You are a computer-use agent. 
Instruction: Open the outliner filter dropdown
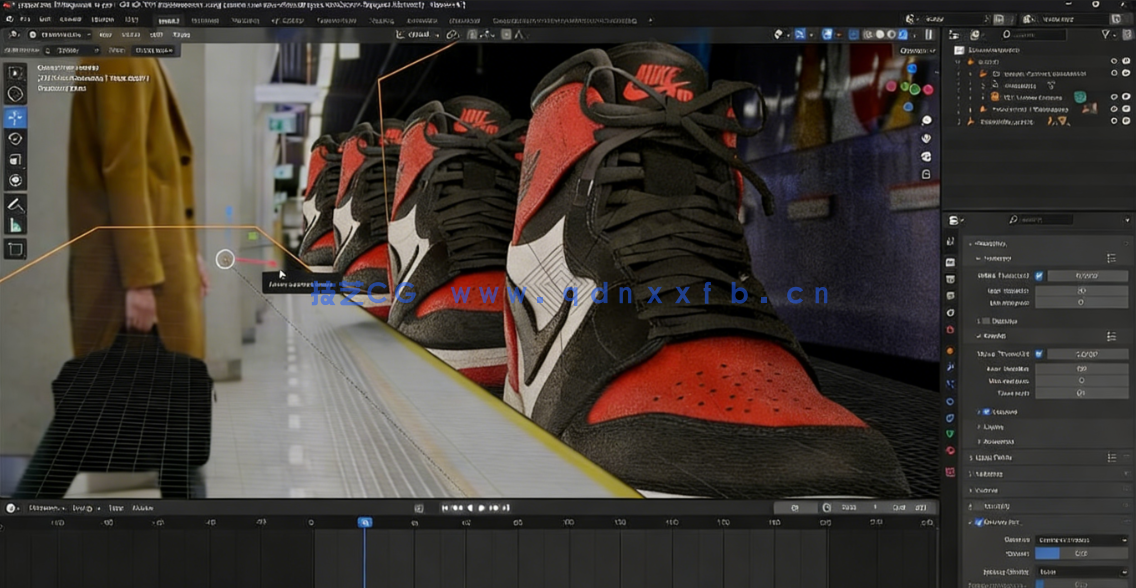click(1109, 34)
